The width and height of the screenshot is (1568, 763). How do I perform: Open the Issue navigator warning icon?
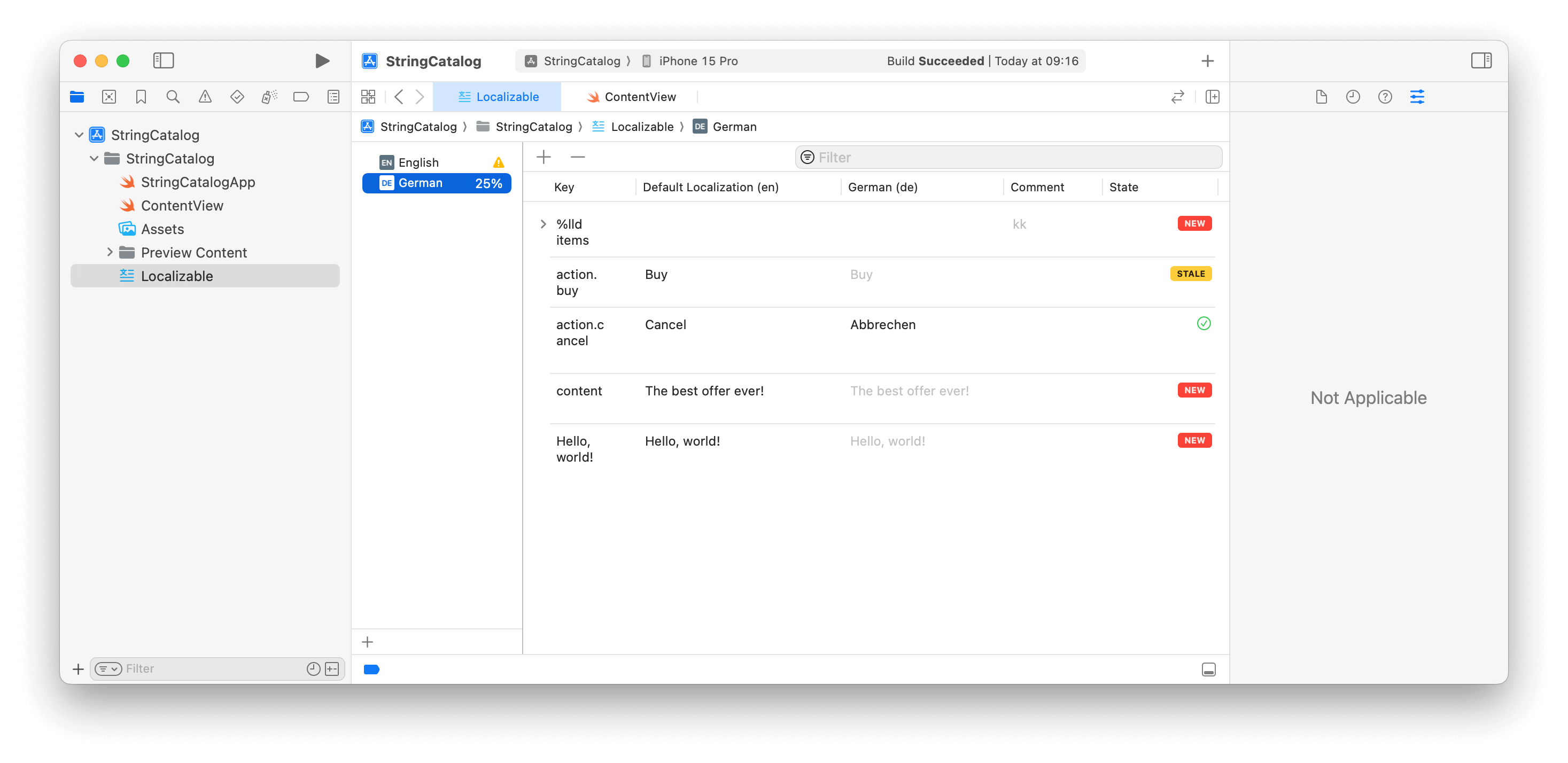coord(205,97)
